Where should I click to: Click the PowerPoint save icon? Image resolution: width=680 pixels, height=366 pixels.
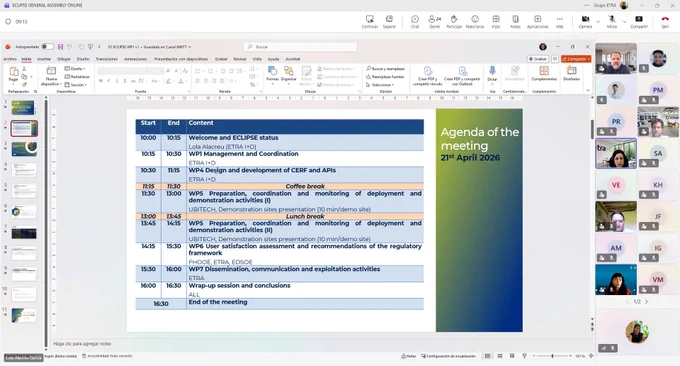pos(60,47)
